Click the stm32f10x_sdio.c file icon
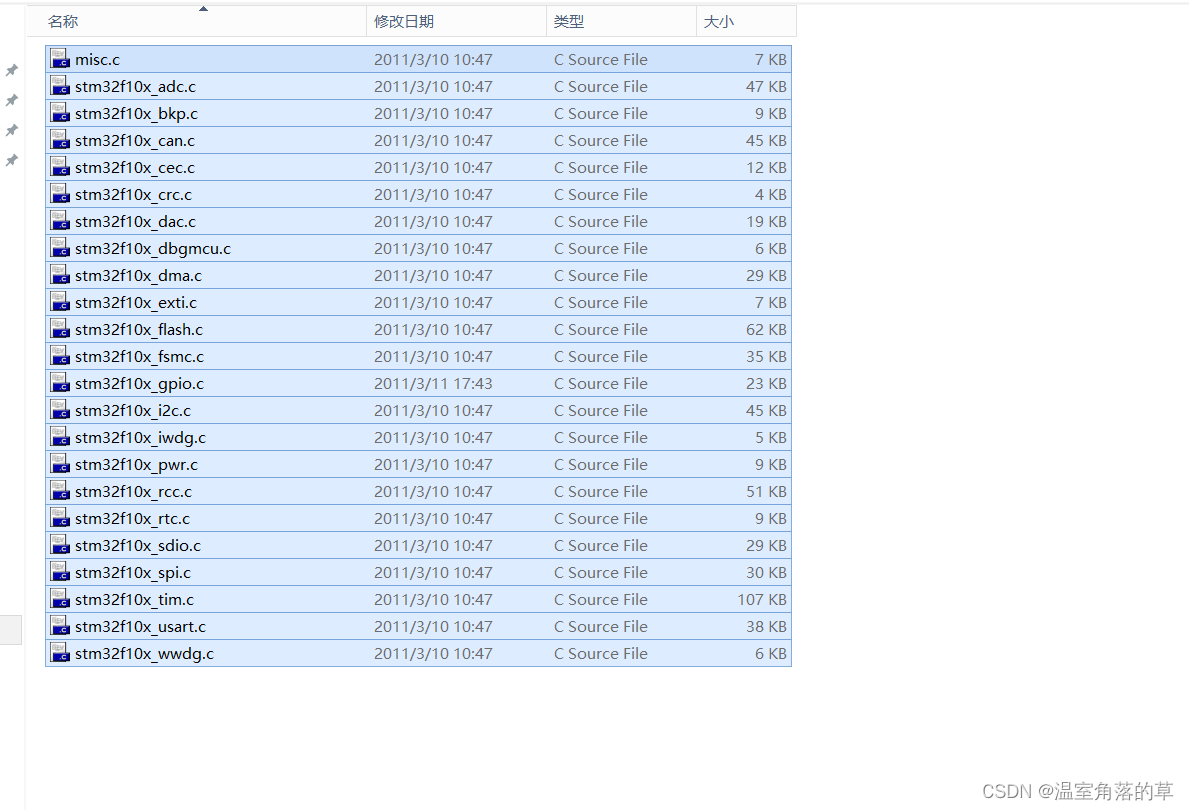Image resolution: width=1189 pixels, height=810 pixels. click(x=60, y=545)
